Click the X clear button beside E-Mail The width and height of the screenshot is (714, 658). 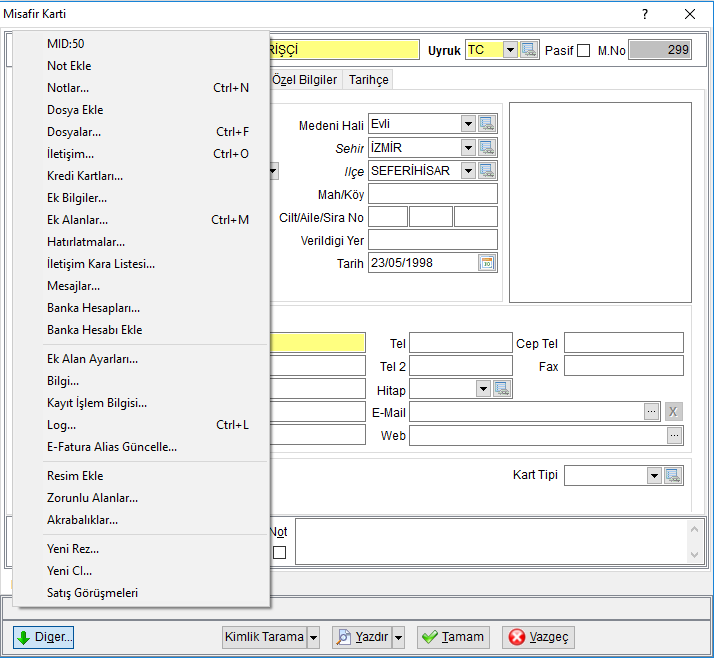click(673, 412)
